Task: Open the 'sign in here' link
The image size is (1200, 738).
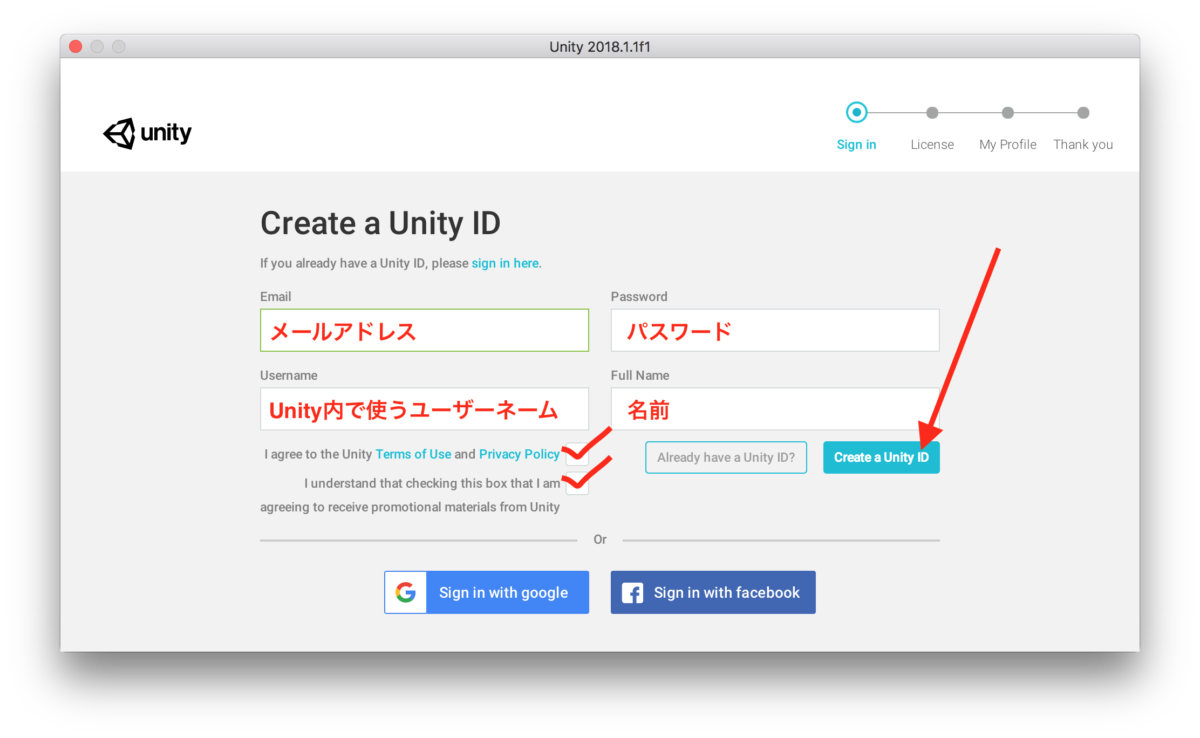Action: [x=506, y=263]
